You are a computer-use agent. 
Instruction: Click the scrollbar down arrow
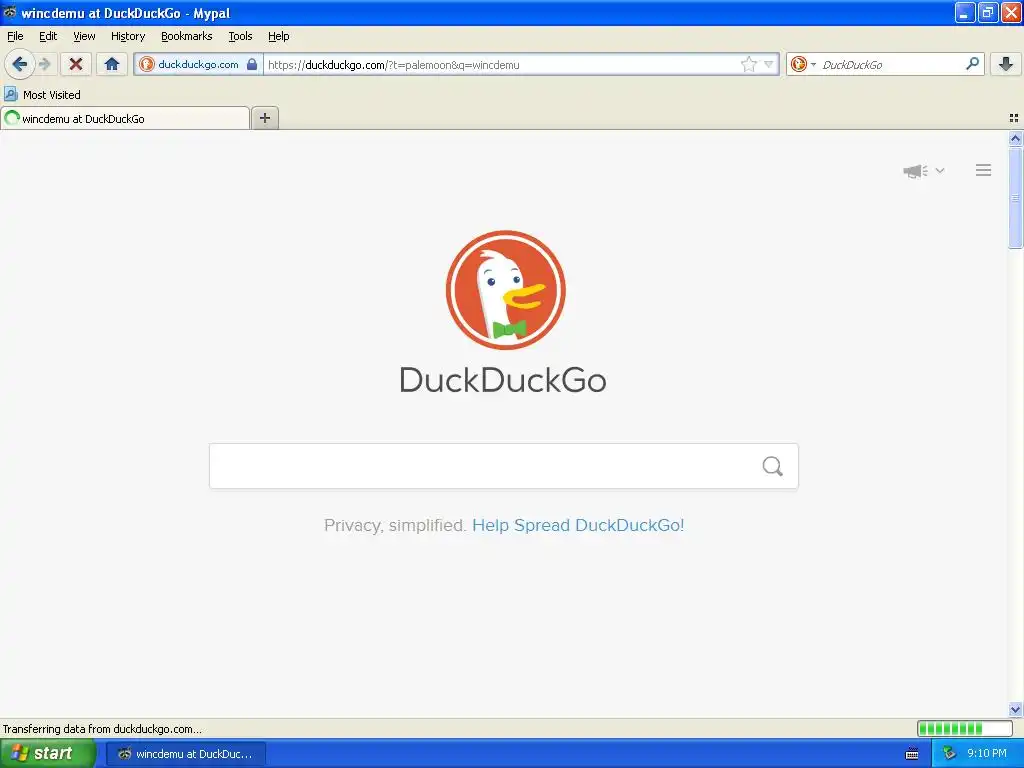coord(1015,709)
